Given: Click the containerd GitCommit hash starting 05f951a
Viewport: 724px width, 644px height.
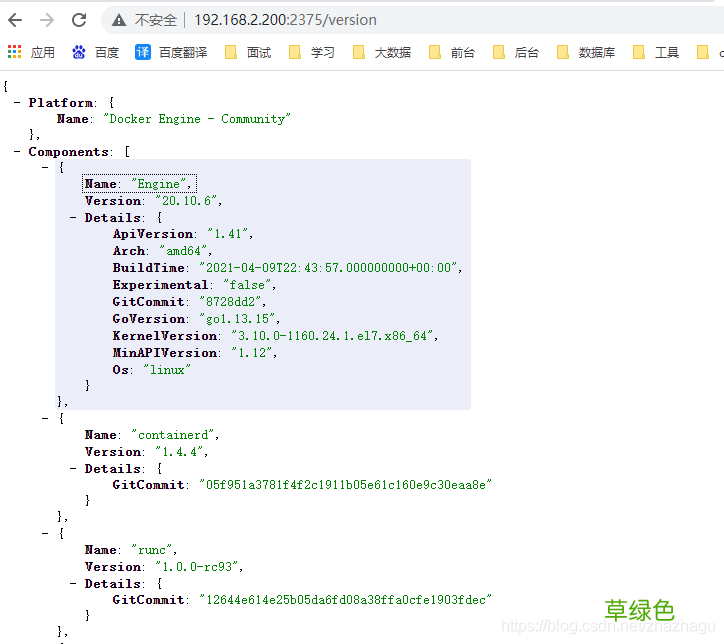Looking at the screenshot, I should click(x=345, y=485).
